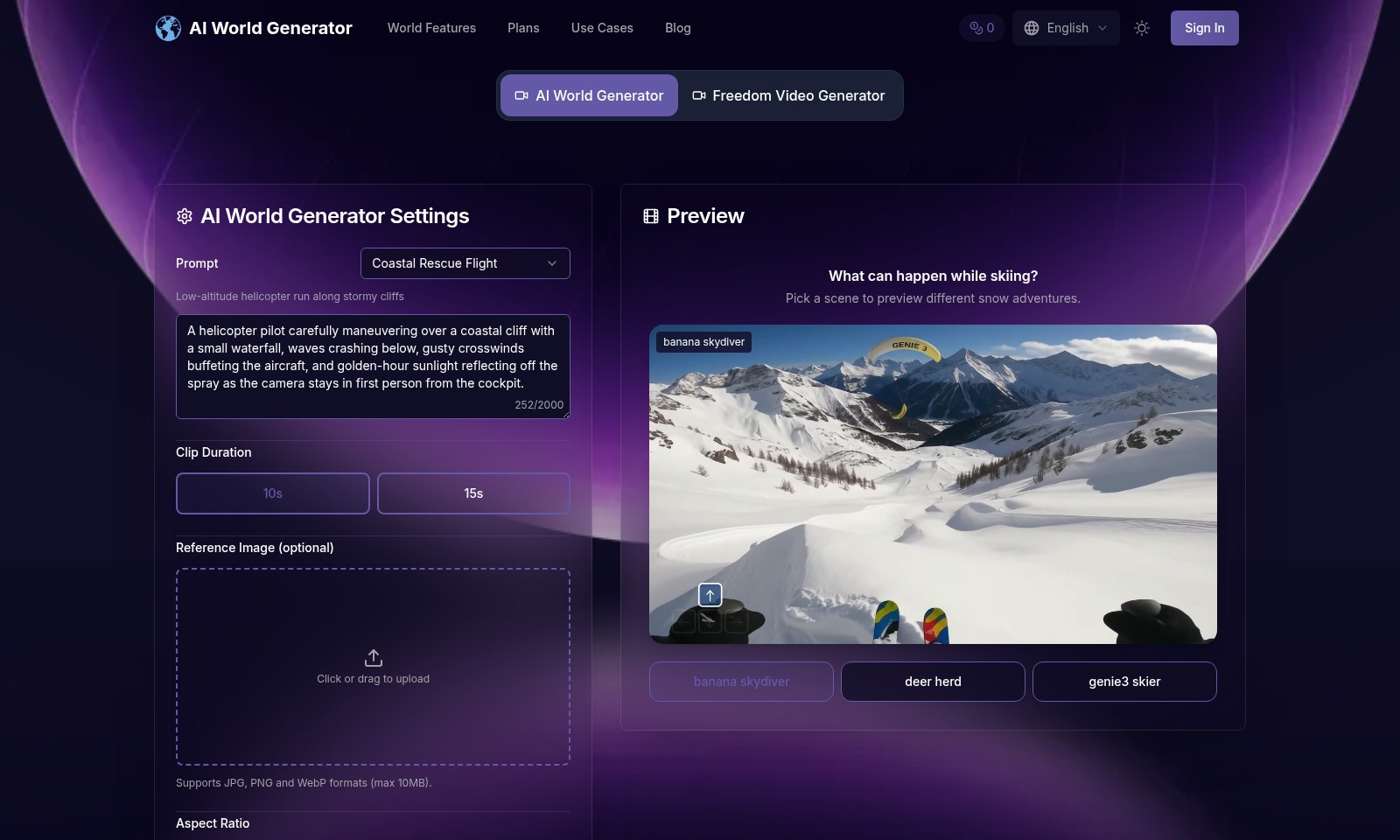Image resolution: width=1400 pixels, height=840 pixels.
Task: Click the language globe icon beside English
Action: point(1032,28)
